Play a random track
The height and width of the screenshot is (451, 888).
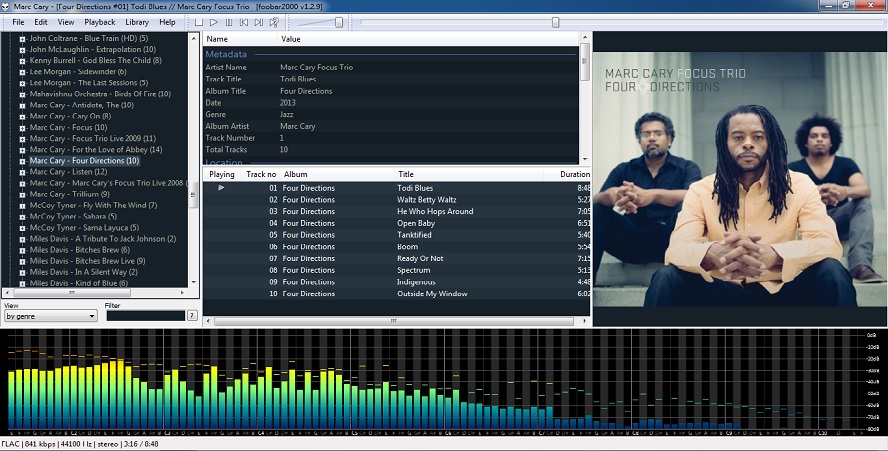274,23
